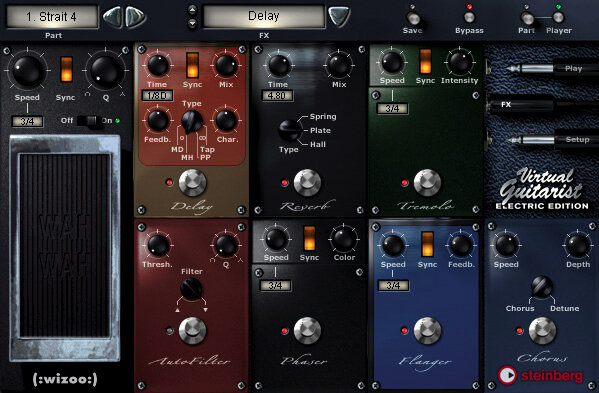Toggle the Wah Off/On switch
Image resolution: width=599 pixels, height=393 pixels.
point(91,121)
